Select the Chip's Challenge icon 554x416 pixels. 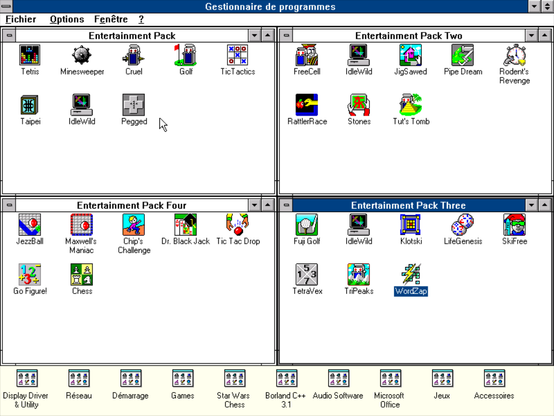coord(134,225)
